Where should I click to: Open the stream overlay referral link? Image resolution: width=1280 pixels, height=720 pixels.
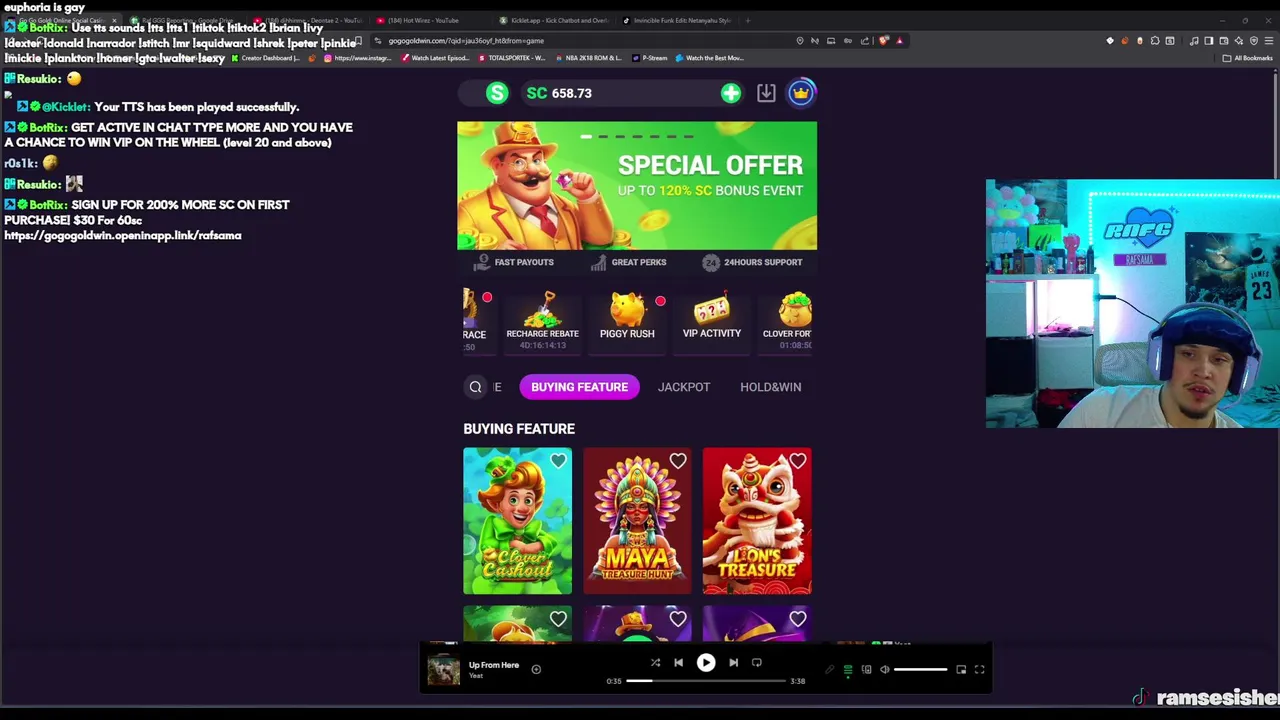coord(123,236)
